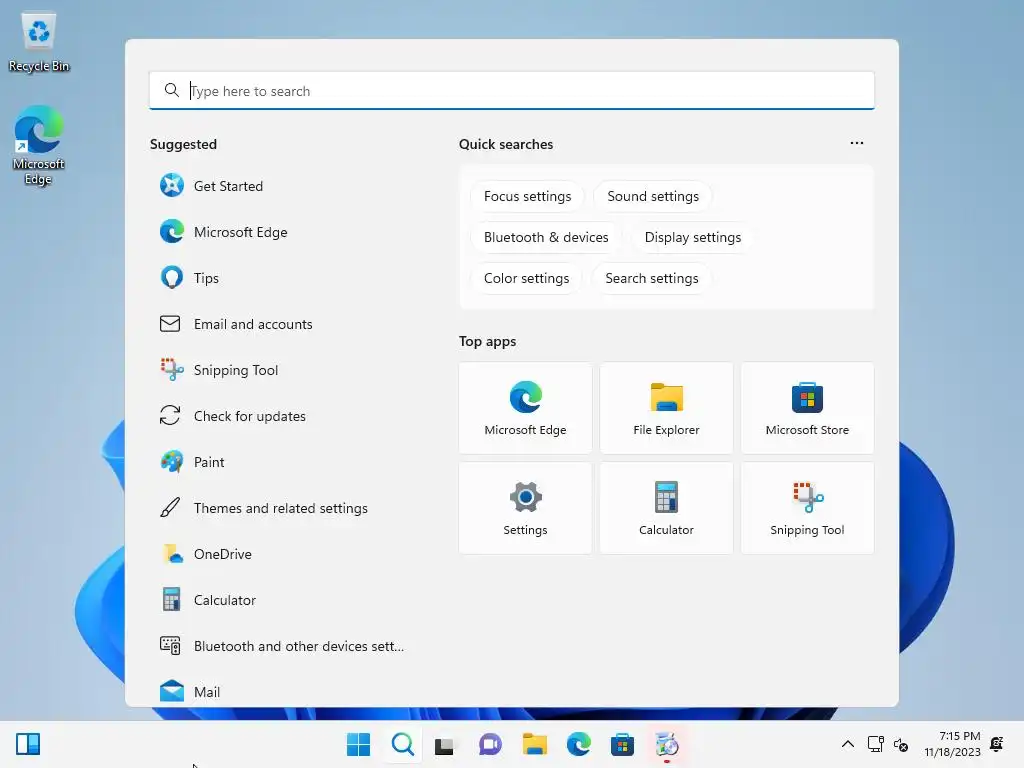
Task: Open the notification center bell icon
Action: point(997,744)
